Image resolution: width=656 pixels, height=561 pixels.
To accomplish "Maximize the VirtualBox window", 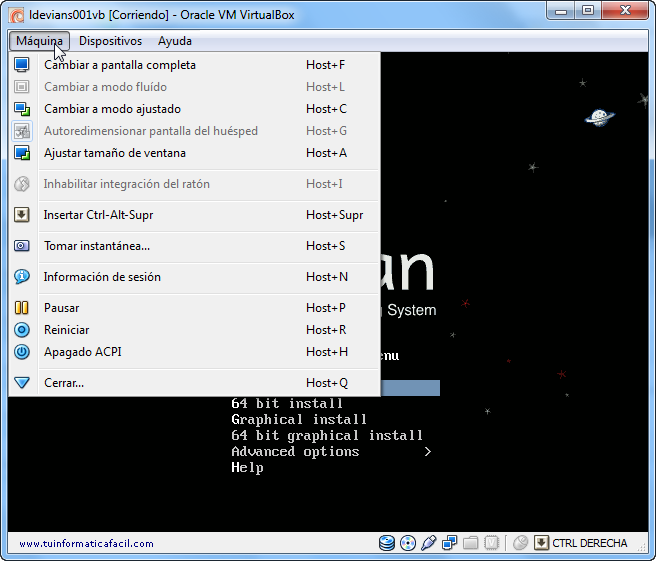I will 588,11.
